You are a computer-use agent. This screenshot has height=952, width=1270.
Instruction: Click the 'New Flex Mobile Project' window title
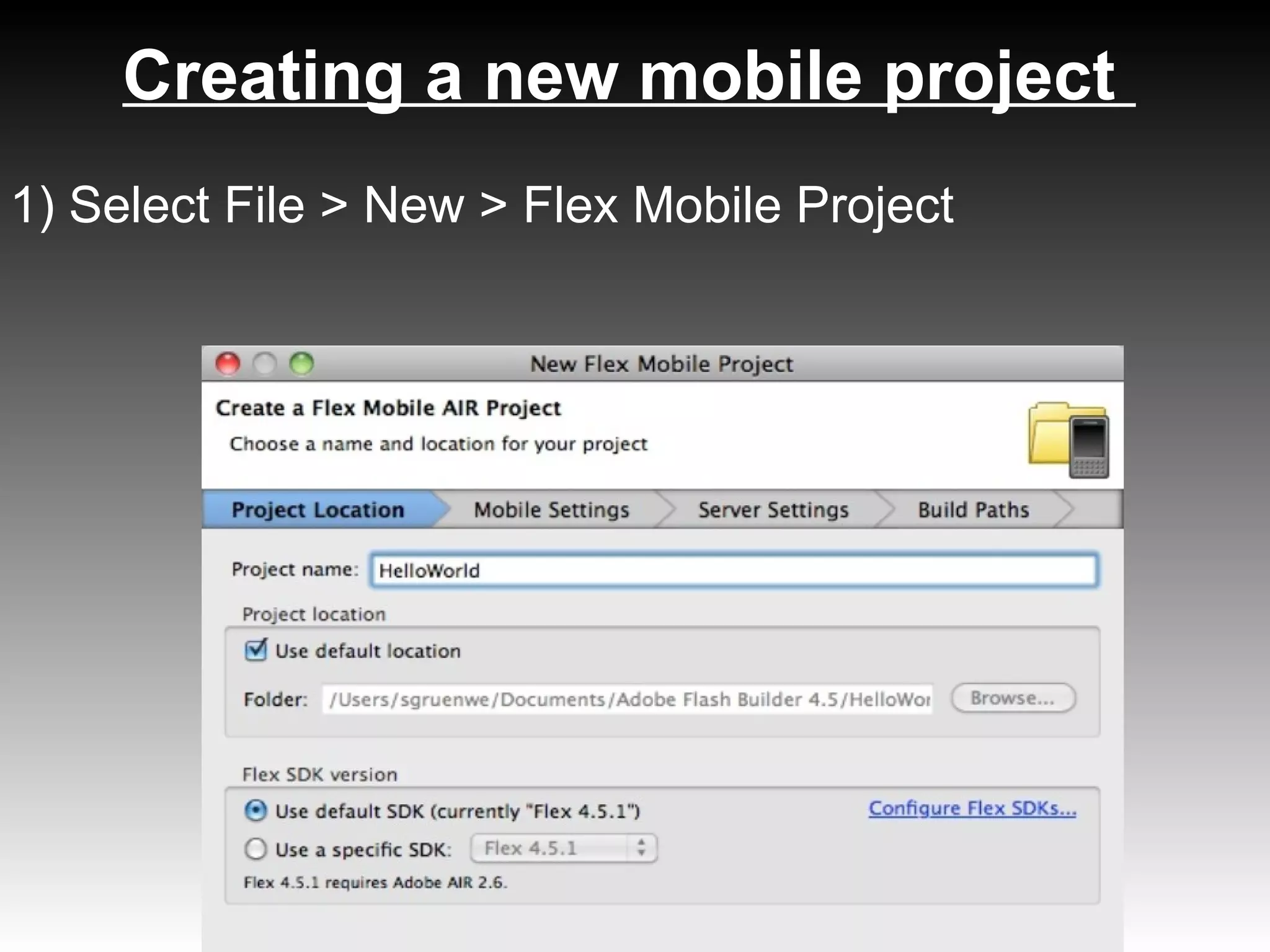pos(662,364)
